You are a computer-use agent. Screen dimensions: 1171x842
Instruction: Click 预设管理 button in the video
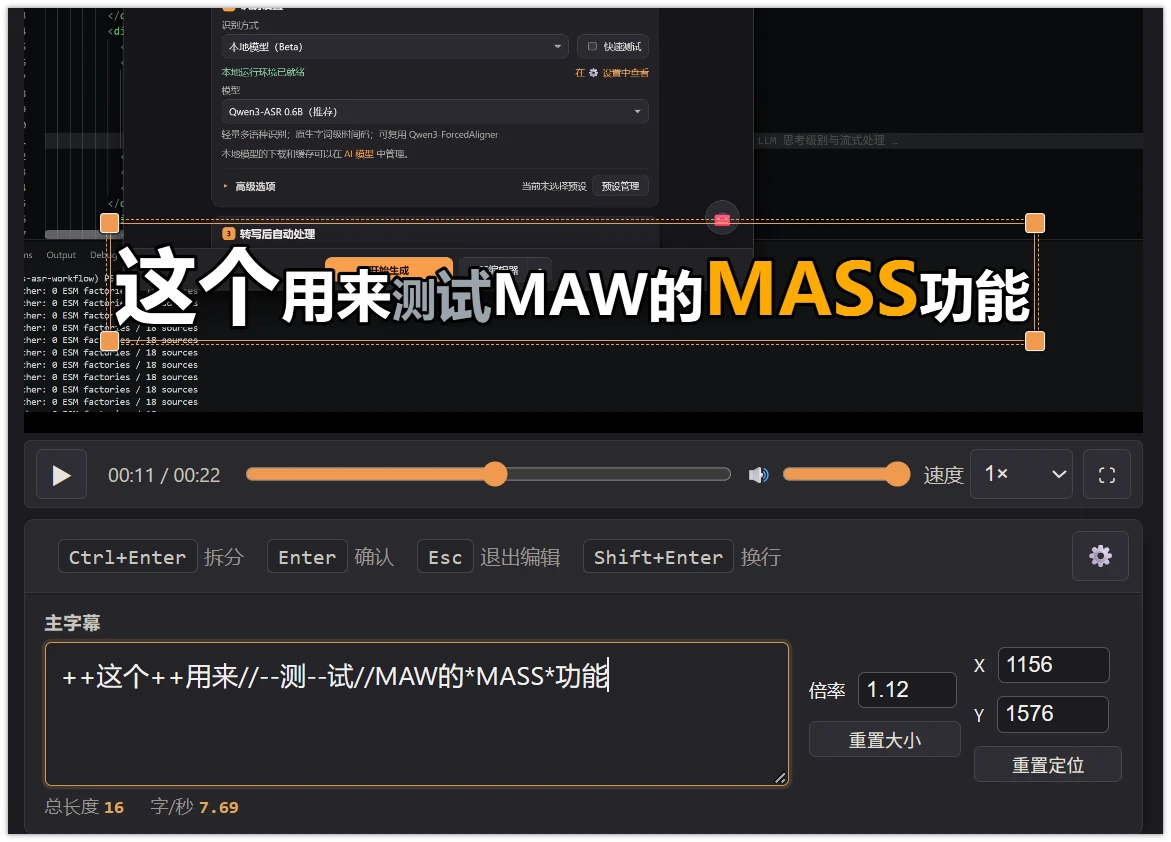(620, 186)
